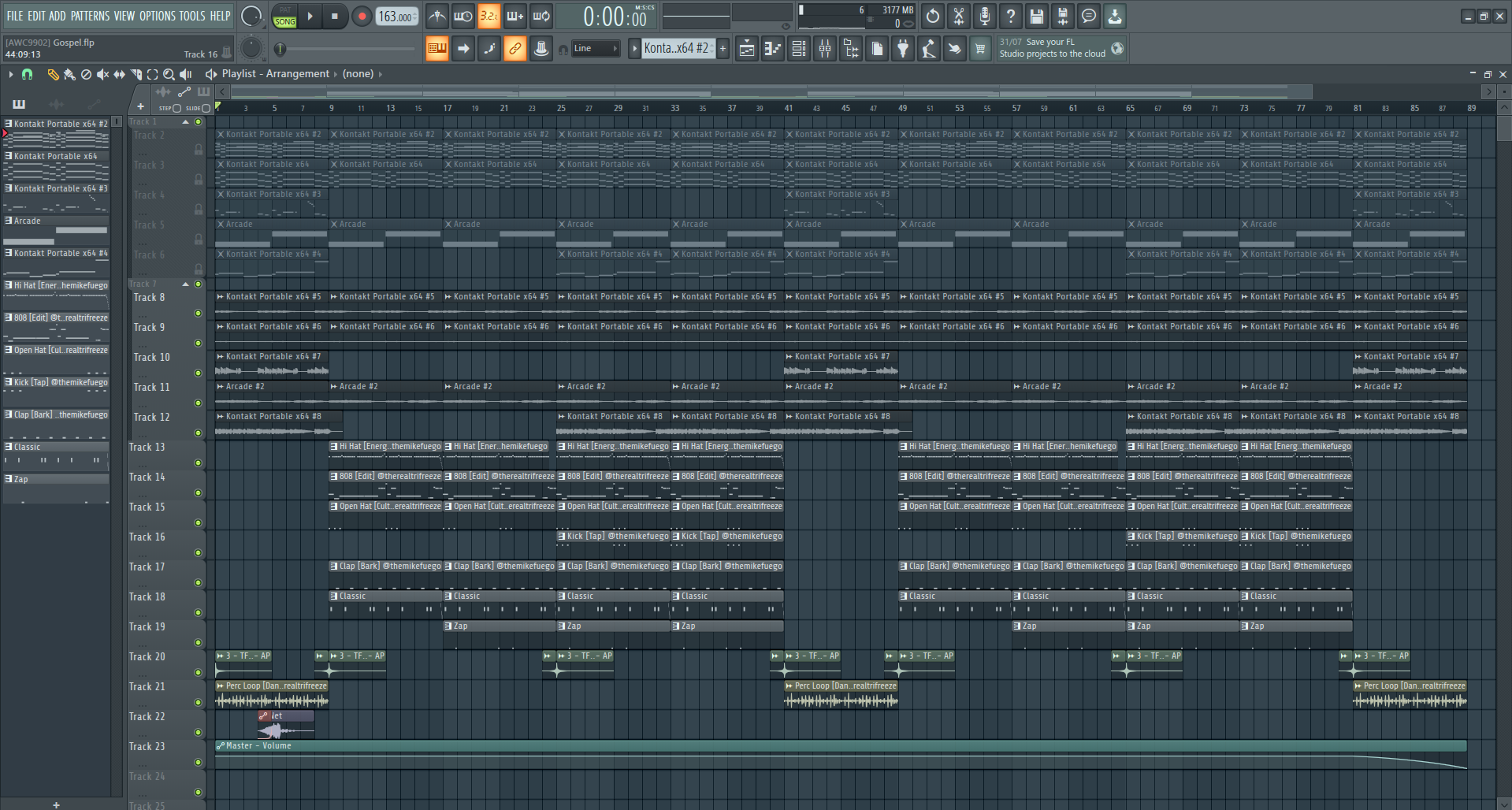Open the EDIT menu
1512x810 pixels.
(x=36, y=16)
